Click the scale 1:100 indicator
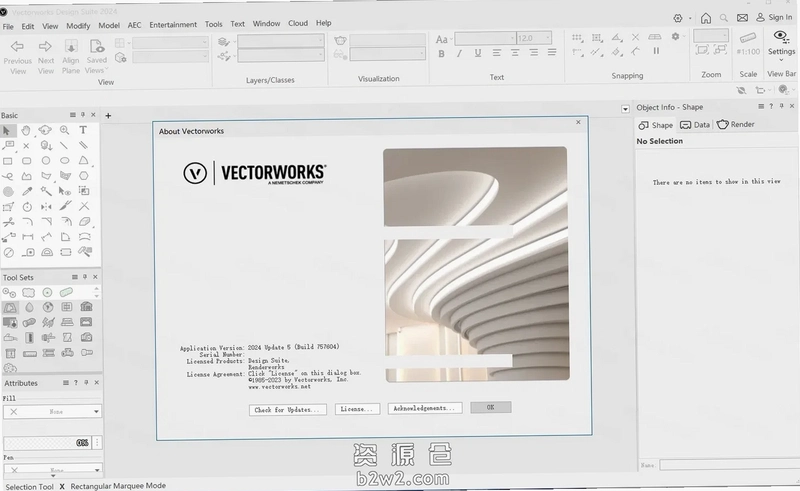This screenshot has width=800, height=491. (x=748, y=52)
